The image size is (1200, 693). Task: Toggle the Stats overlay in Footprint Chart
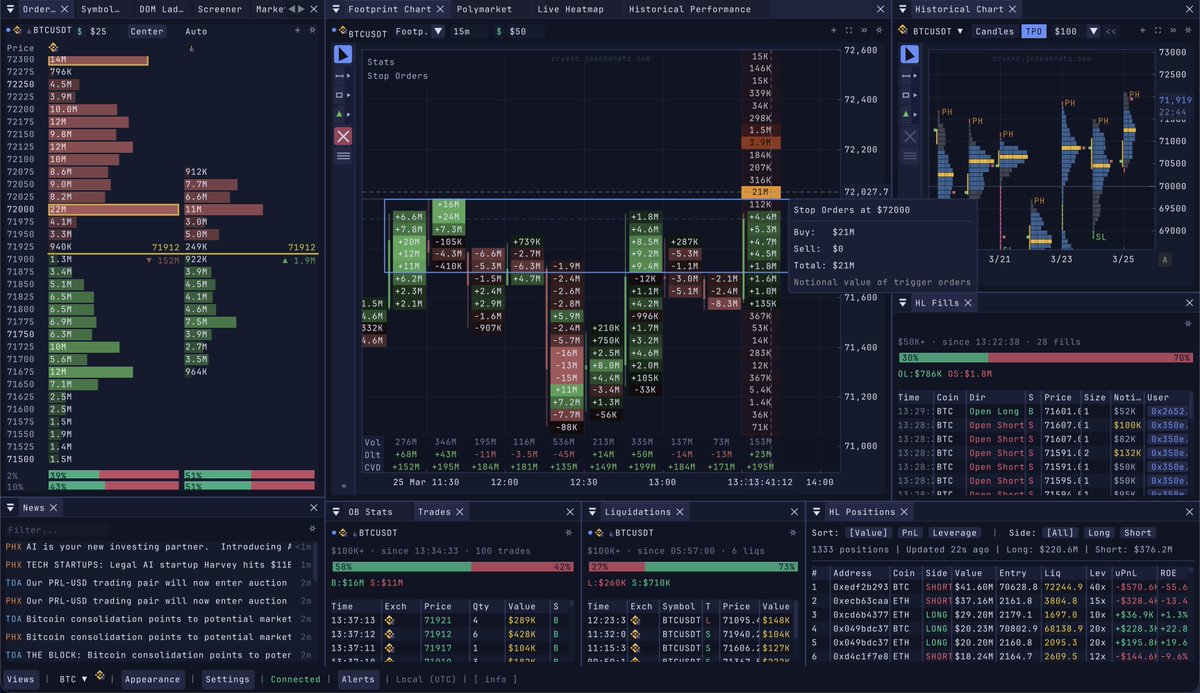point(380,62)
